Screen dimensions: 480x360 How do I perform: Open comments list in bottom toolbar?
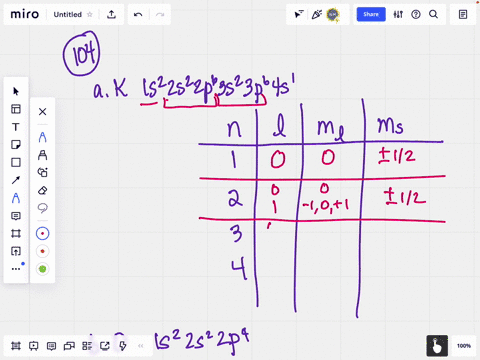pos(51,346)
